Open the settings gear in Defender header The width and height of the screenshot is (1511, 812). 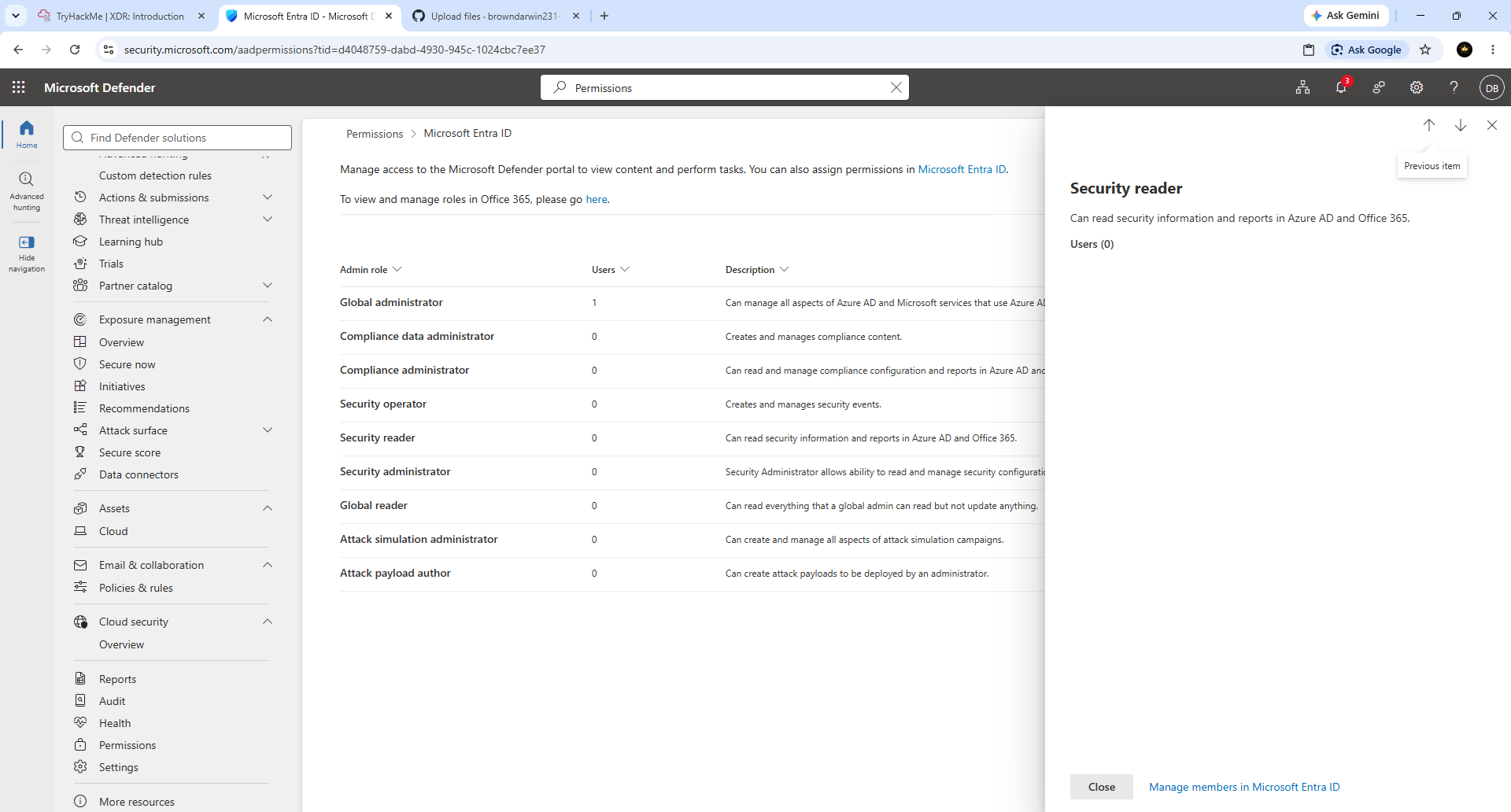click(x=1417, y=87)
